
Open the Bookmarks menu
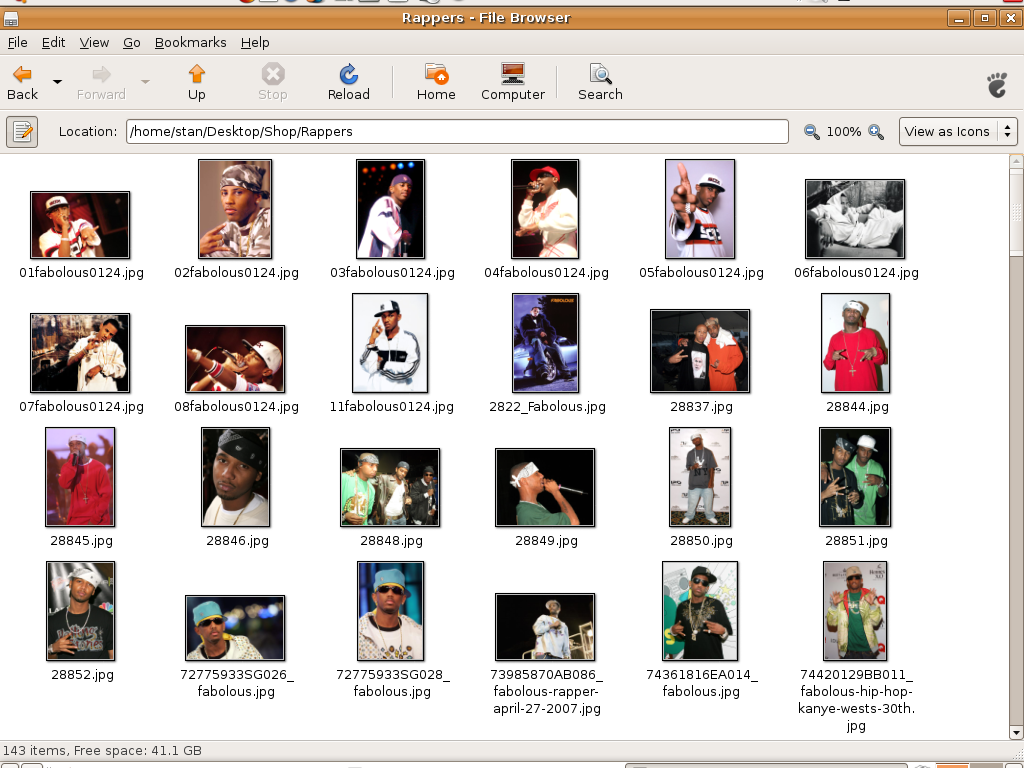pyautogui.click(x=190, y=42)
